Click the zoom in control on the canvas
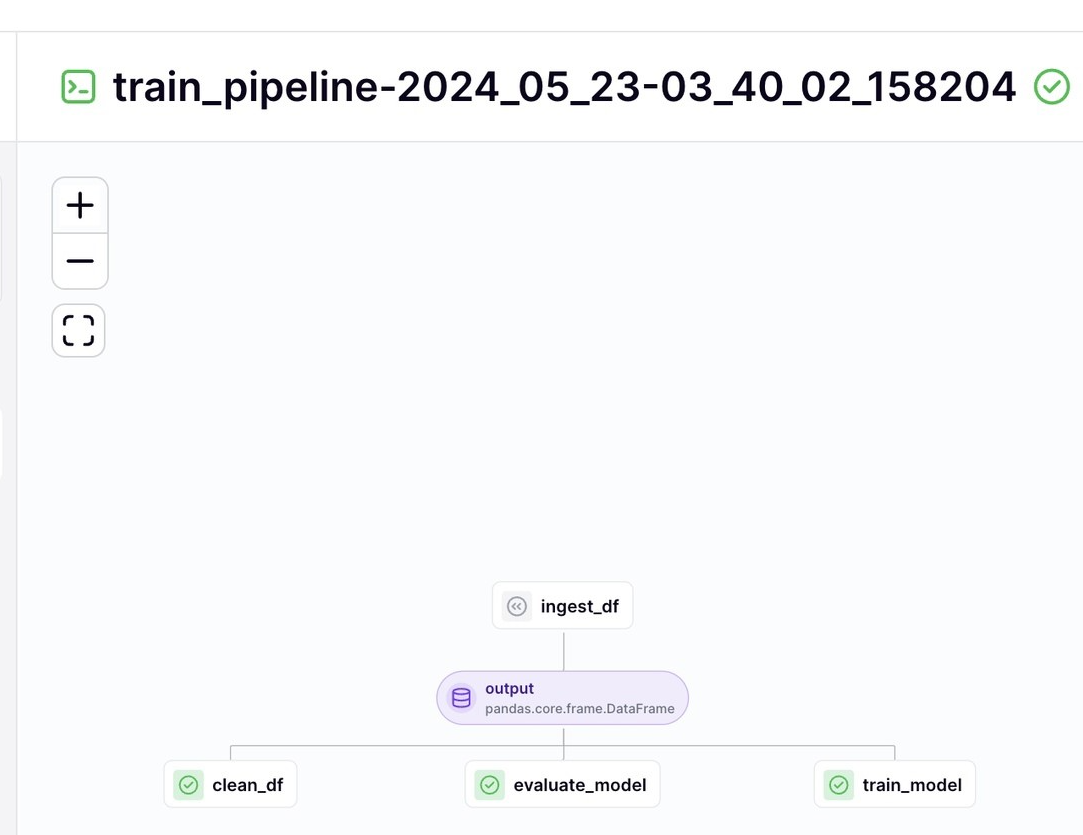 80,204
